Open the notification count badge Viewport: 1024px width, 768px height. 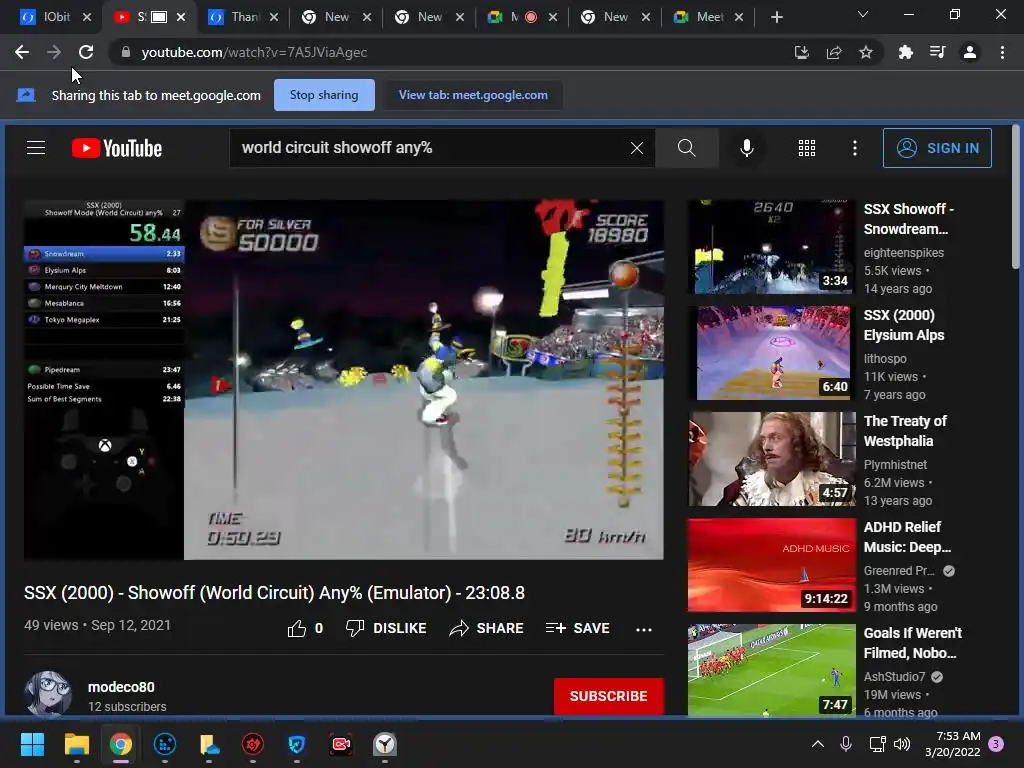coord(996,744)
